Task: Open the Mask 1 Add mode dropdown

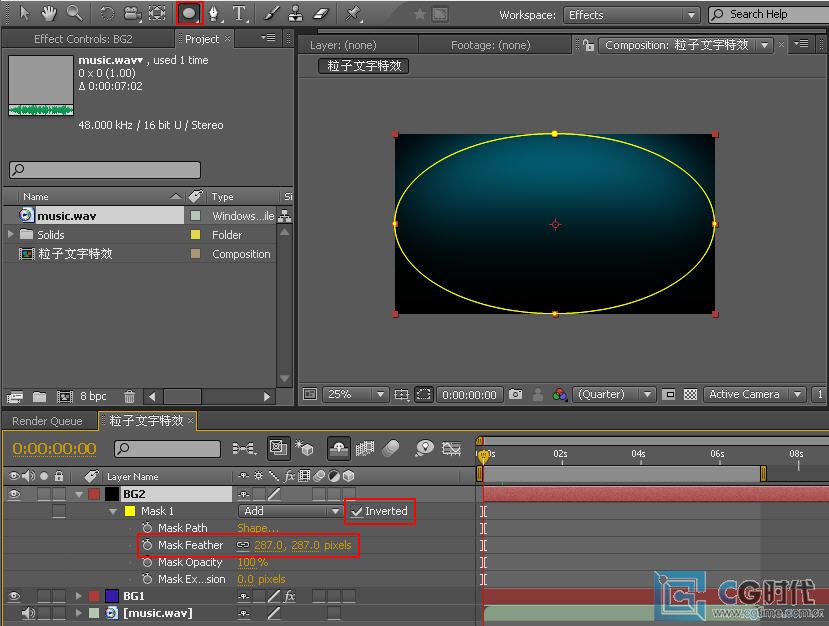Action: pos(290,511)
